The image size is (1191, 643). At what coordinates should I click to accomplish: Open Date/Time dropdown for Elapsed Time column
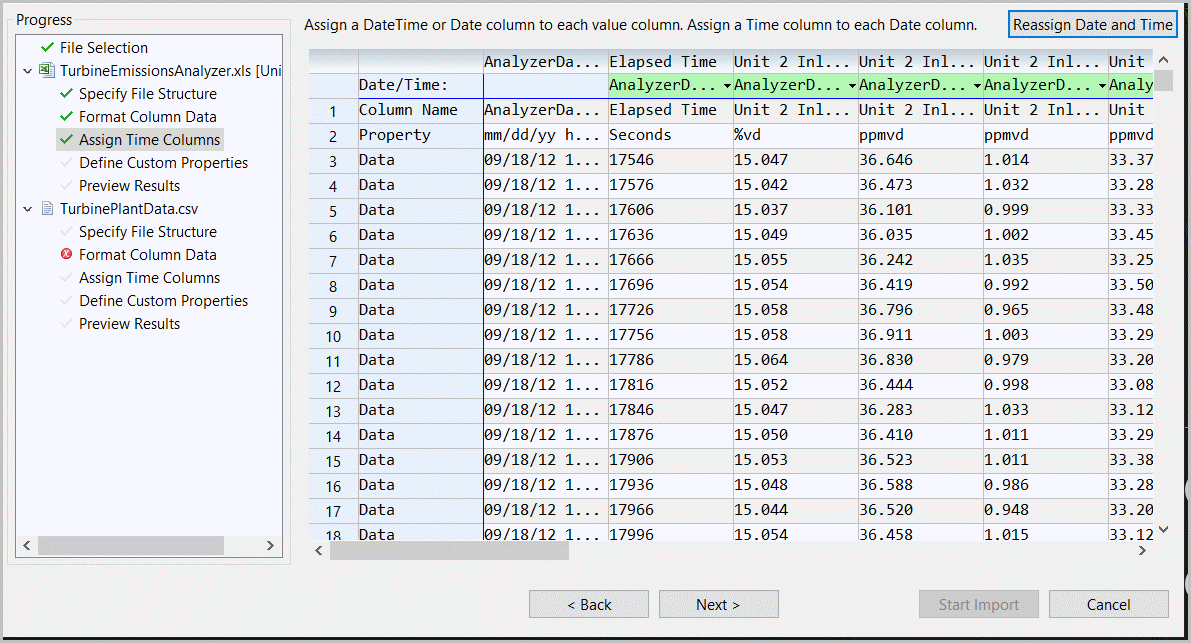[x=726, y=86]
